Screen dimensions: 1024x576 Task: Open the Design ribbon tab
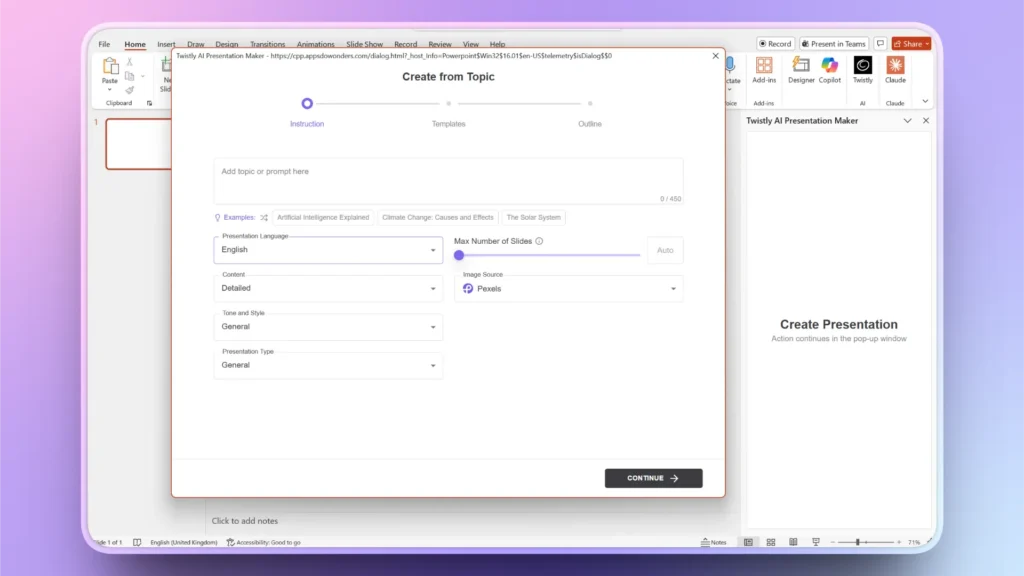(227, 44)
